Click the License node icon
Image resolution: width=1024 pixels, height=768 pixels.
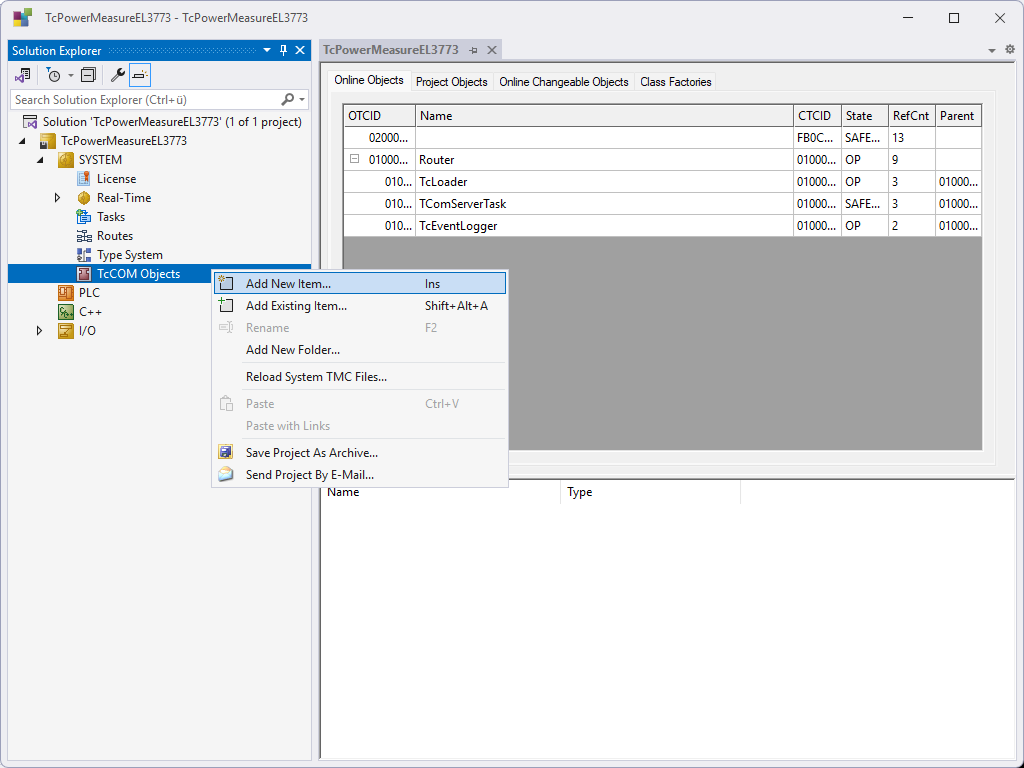coord(84,179)
